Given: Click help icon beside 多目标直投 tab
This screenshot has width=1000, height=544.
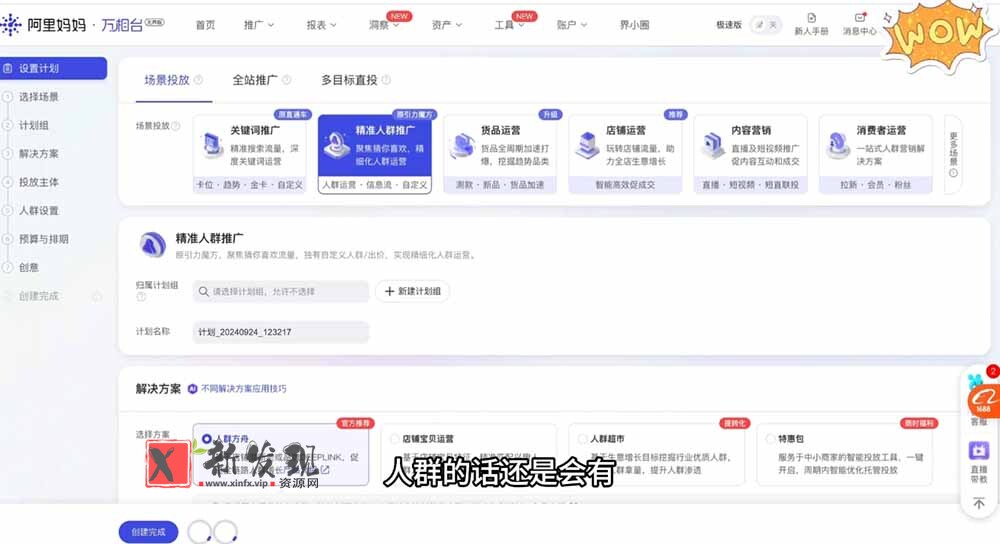Looking at the screenshot, I should click(x=386, y=80).
